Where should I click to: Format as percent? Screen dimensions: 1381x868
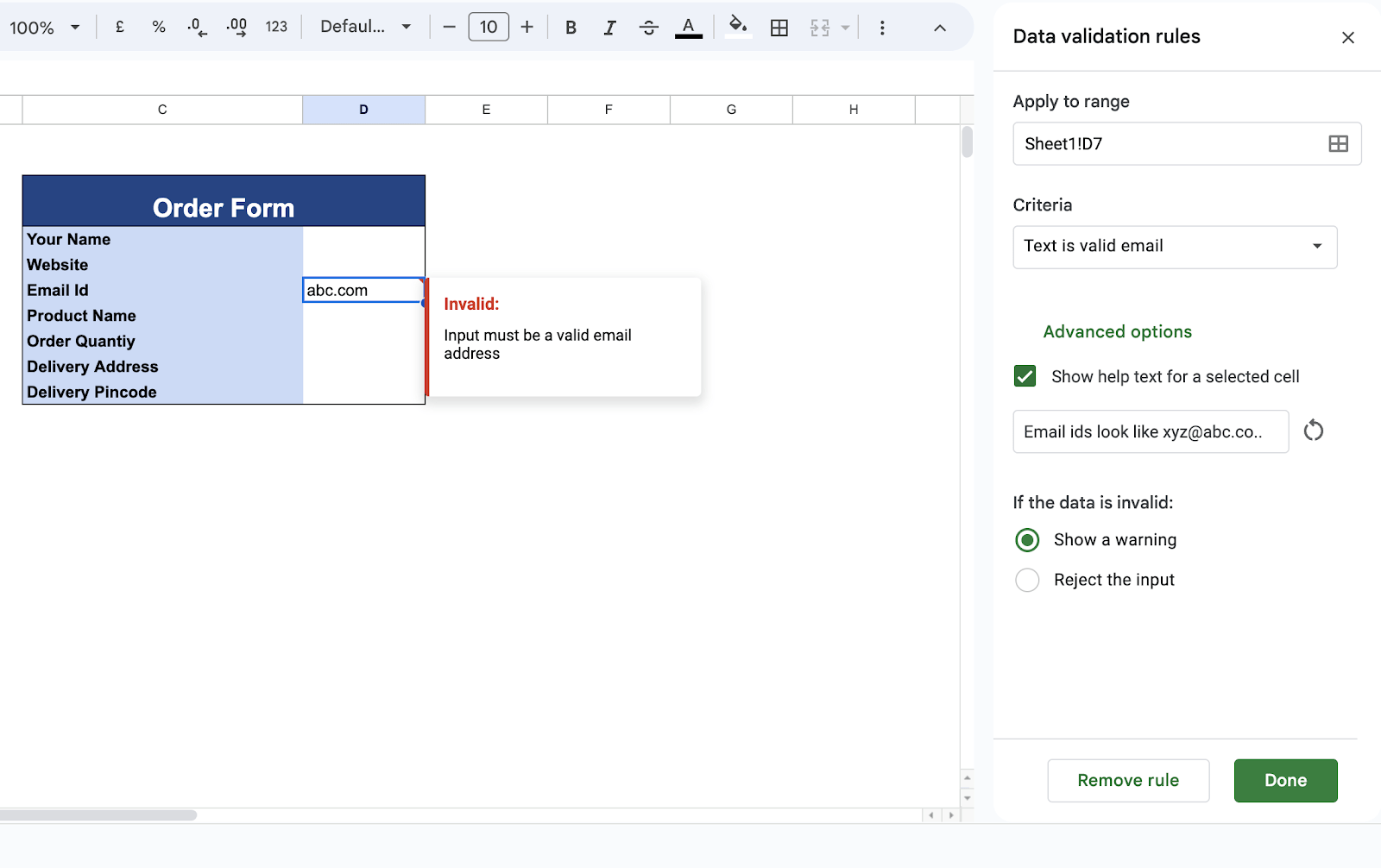pyautogui.click(x=159, y=28)
